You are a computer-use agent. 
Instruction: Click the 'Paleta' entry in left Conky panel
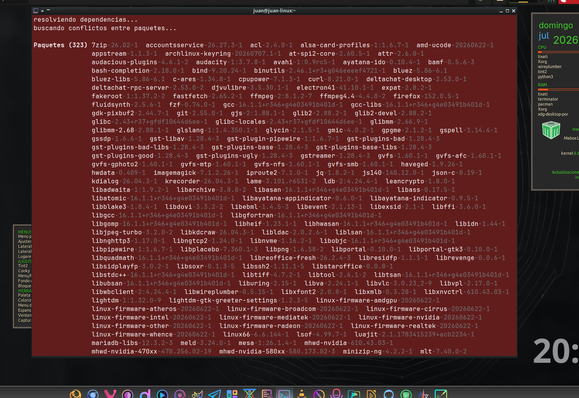(24, 295)
